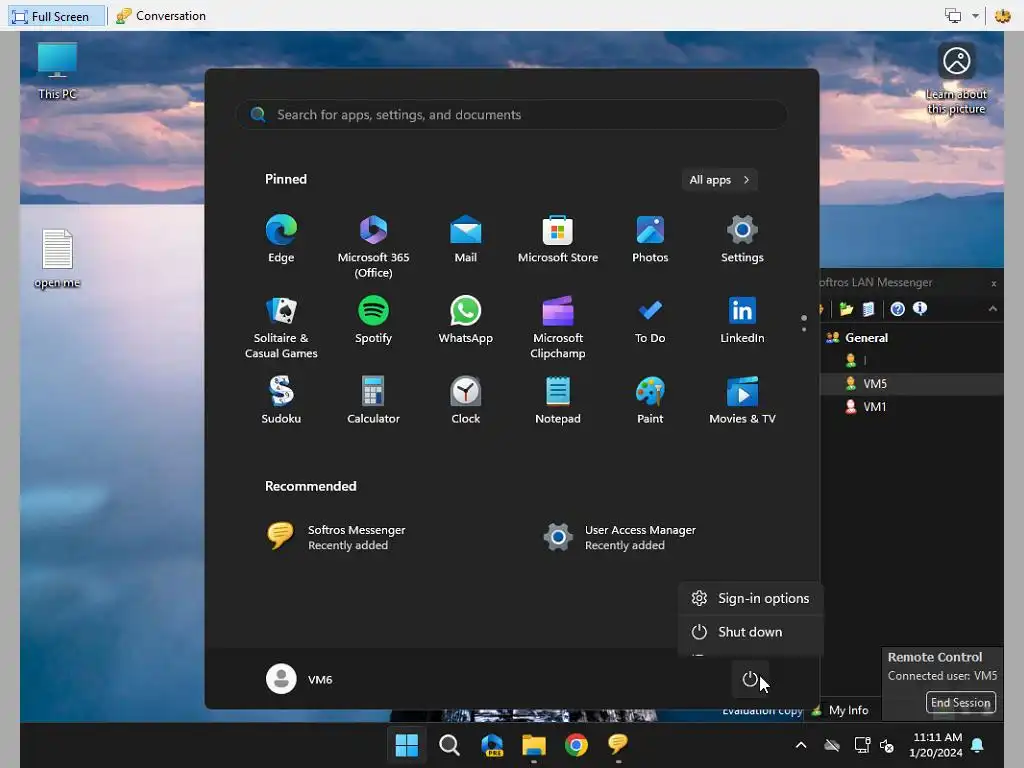Viewport: 1024px width, 768px height.
Task: Open the clock showing 11:11 AM
Action: point(937,745)
